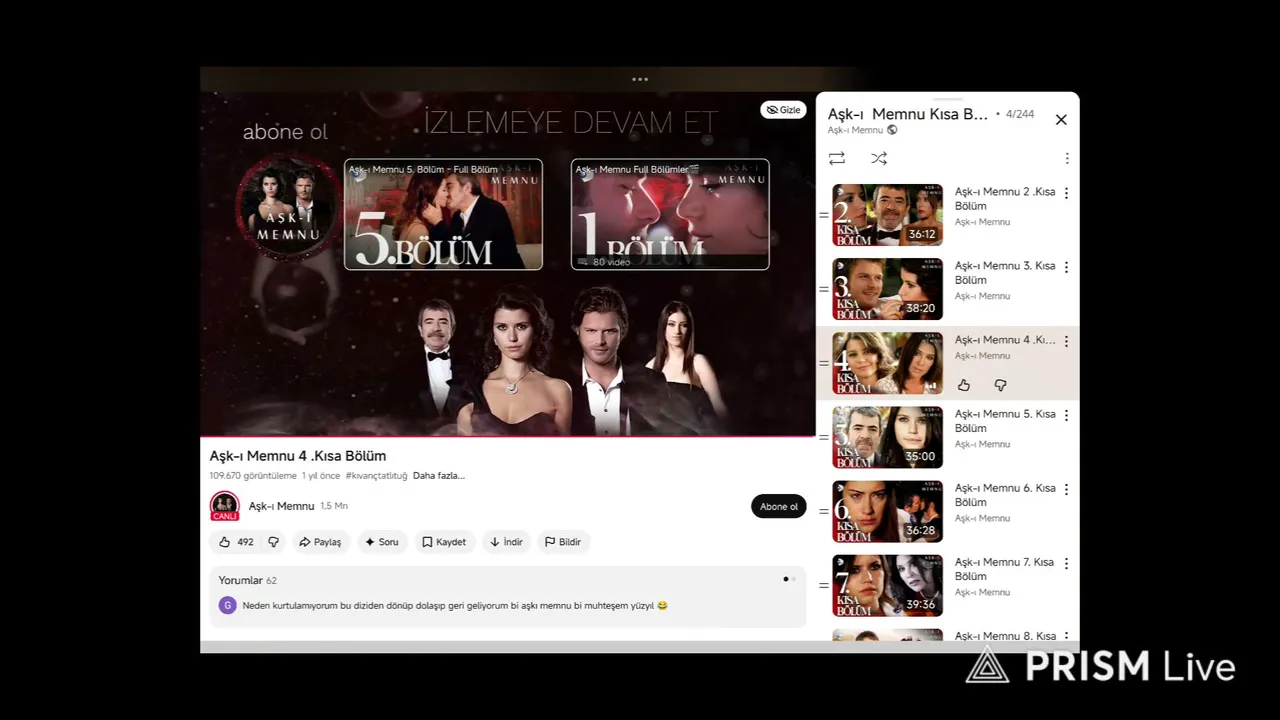Toggle playlist loop
Viewport: 1280px width, 720px height.
click(x=837, y=158)
